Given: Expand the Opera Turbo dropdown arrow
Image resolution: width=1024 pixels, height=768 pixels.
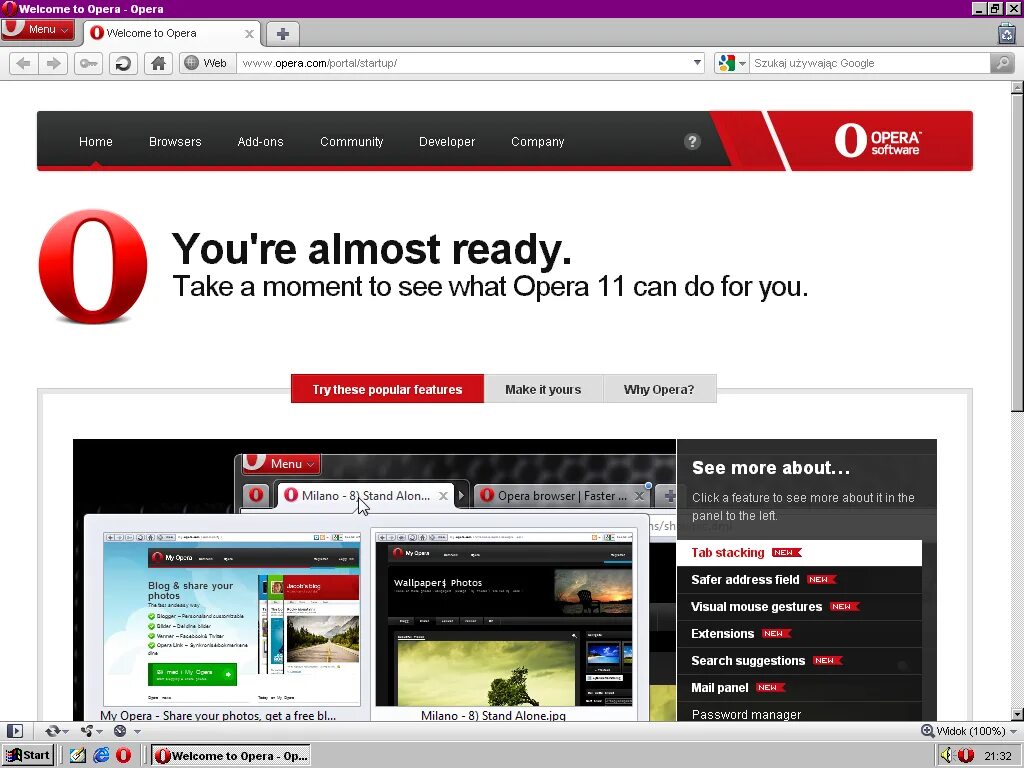Looking at the screenshot, I should (x=137, y=731).
